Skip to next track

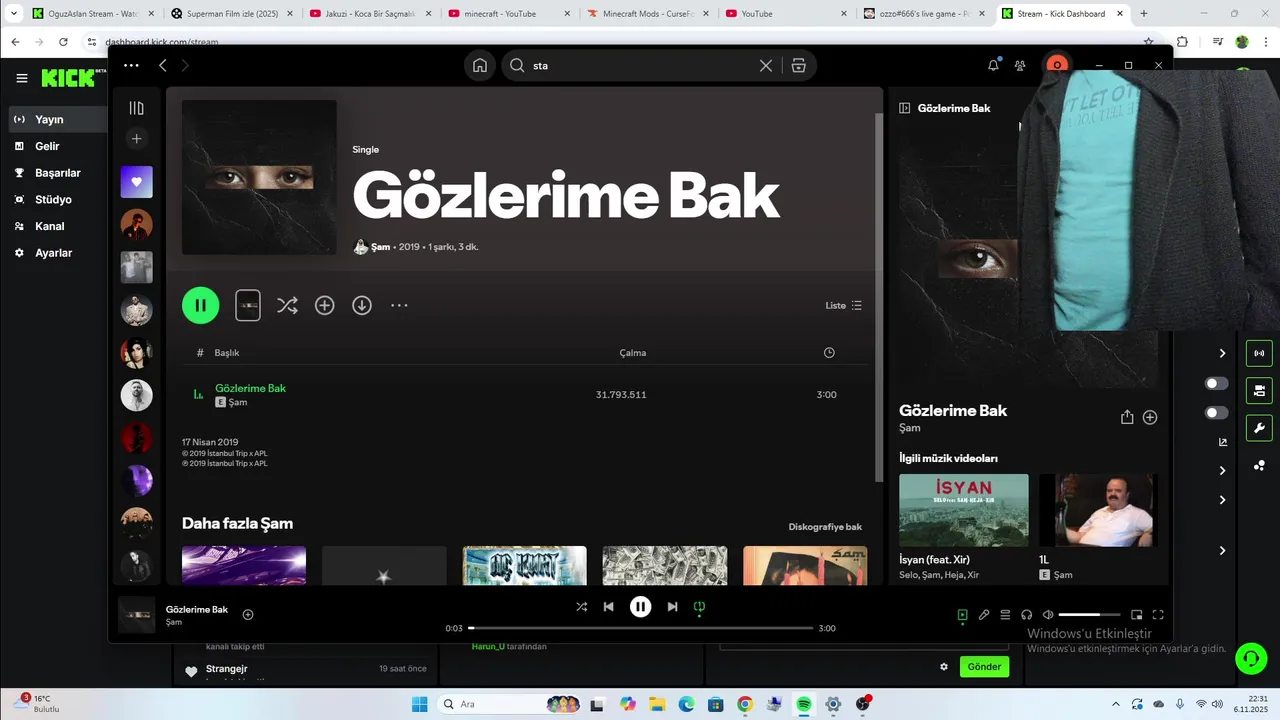(673, 606)
